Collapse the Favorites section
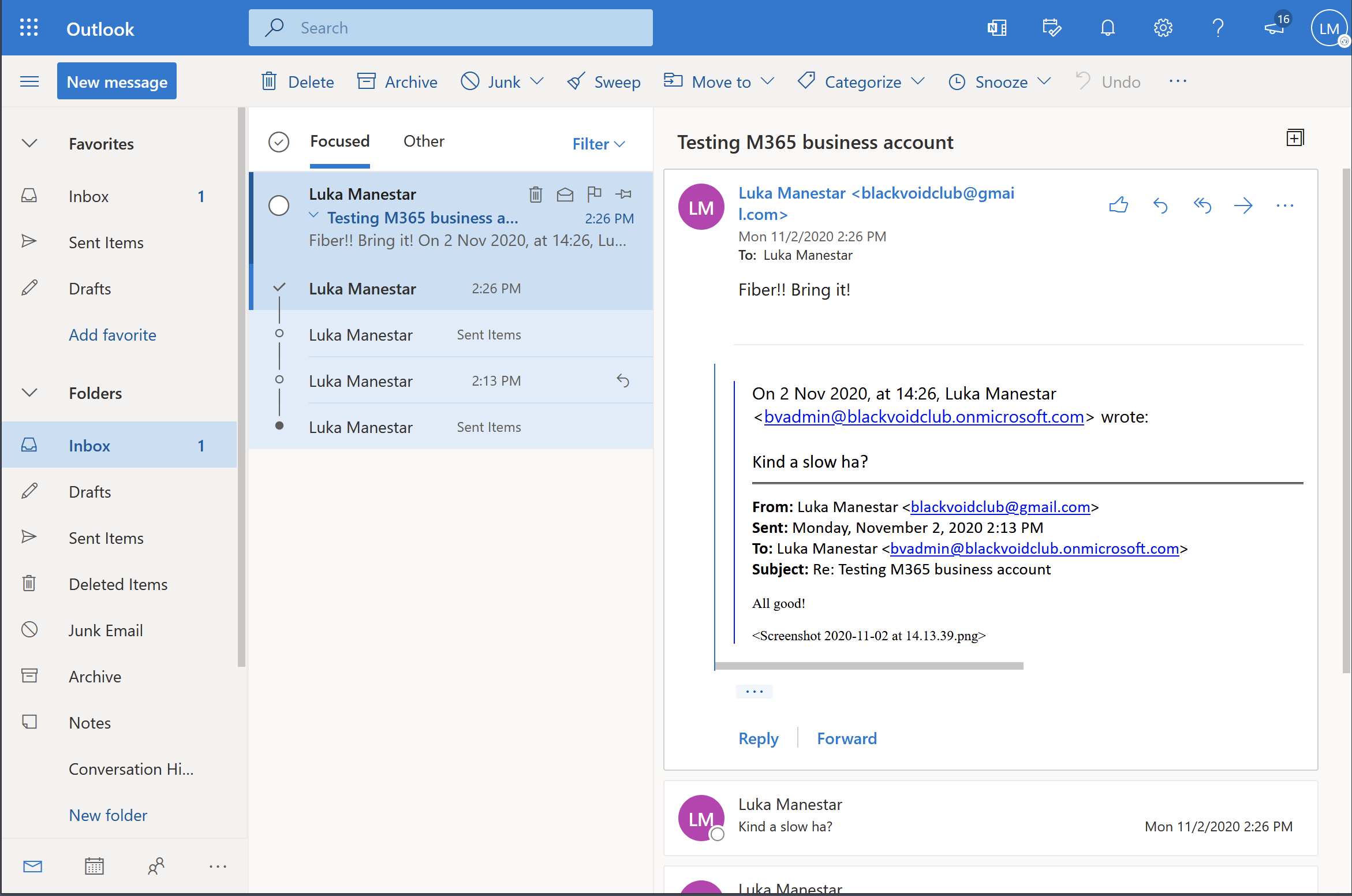Image resolution: width=1352 pixels, height=896 pixels. point(29,143)
